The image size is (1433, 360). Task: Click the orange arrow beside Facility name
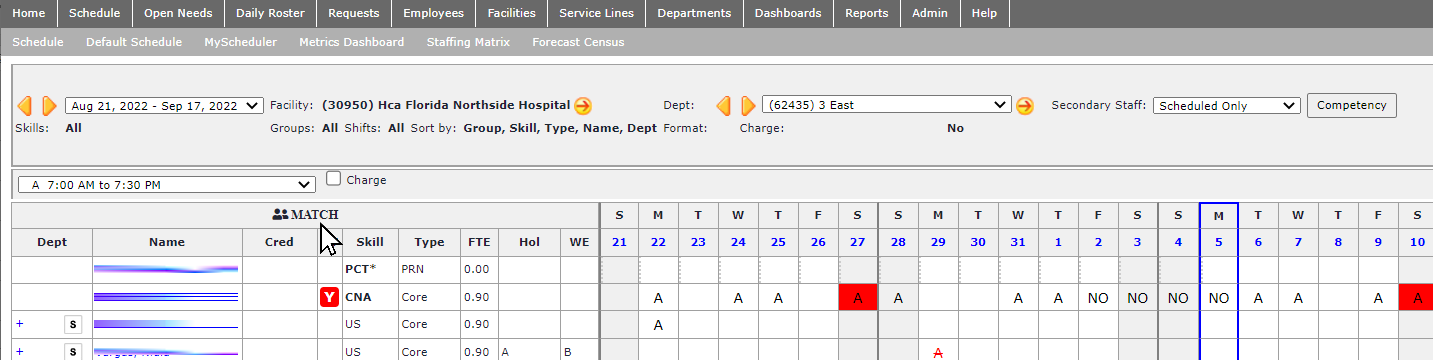pyautogui.click(x=583, y=106)
